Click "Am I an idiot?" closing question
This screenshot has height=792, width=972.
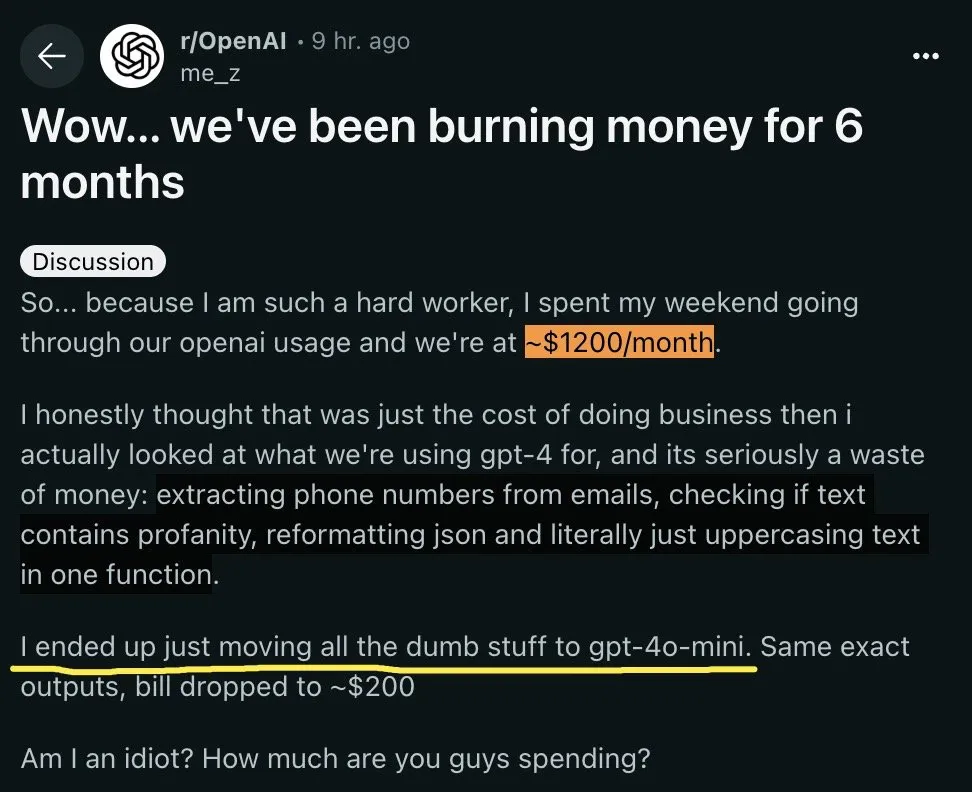coord(107,759)
